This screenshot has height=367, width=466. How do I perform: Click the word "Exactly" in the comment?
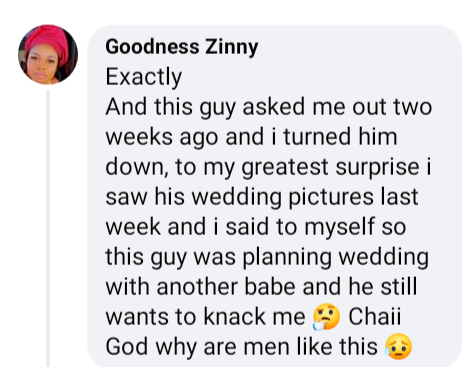coord(144,77)
